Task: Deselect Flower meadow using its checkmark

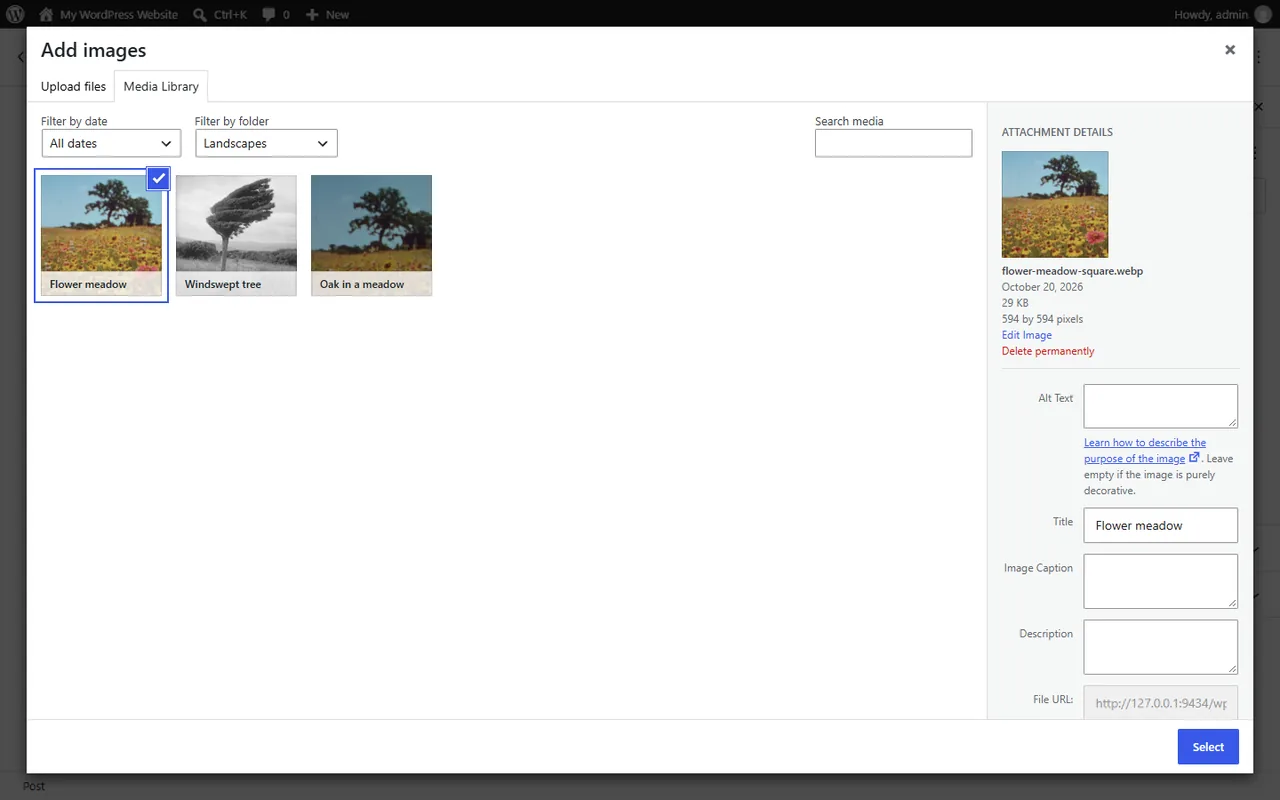Action: coord(158,178)
